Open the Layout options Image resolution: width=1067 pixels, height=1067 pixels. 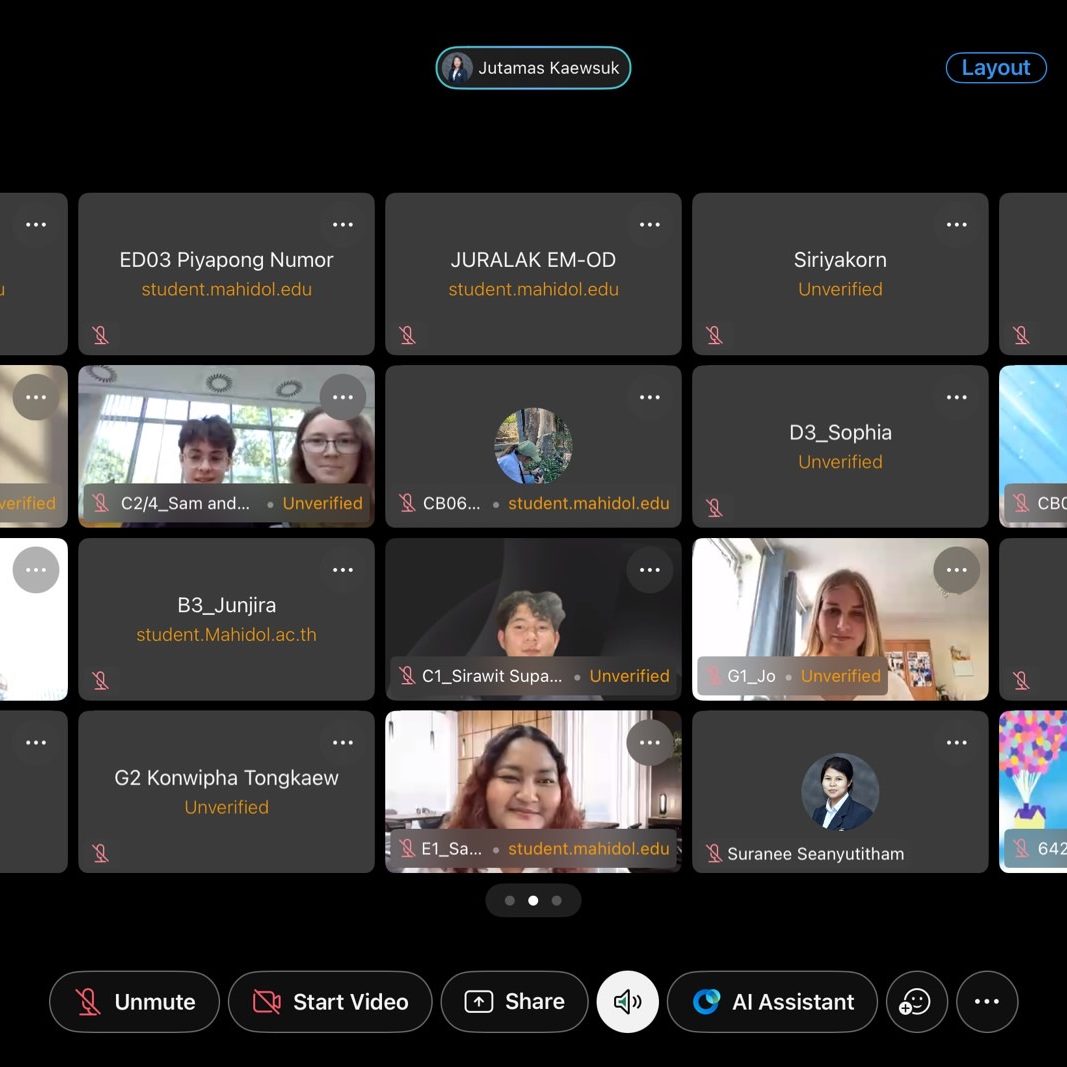point(995,68)
